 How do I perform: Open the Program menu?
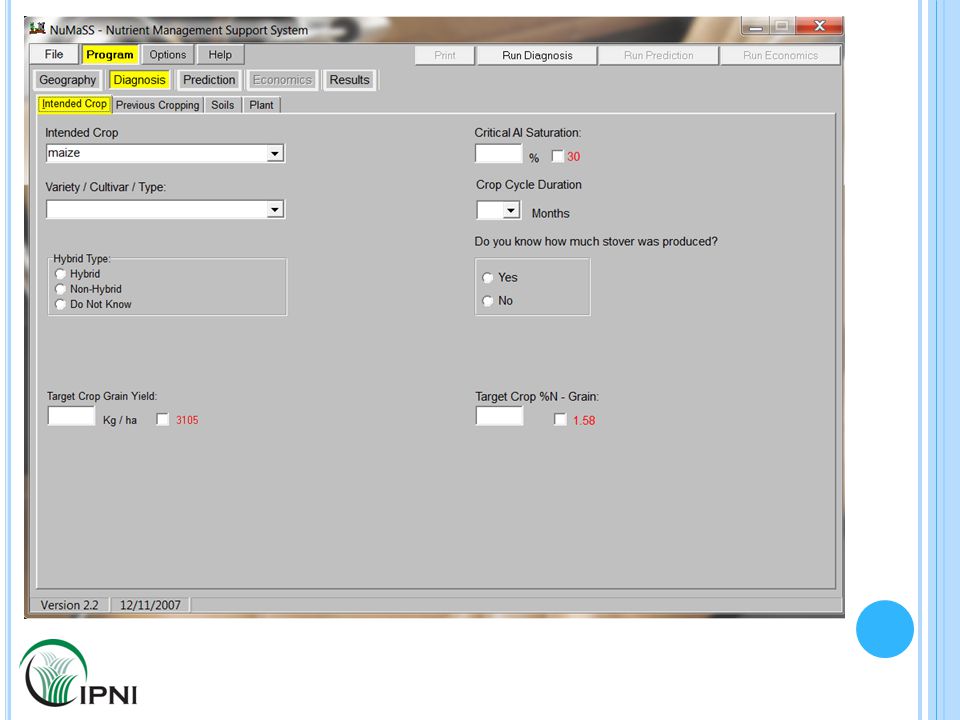[x=110, y=54]
